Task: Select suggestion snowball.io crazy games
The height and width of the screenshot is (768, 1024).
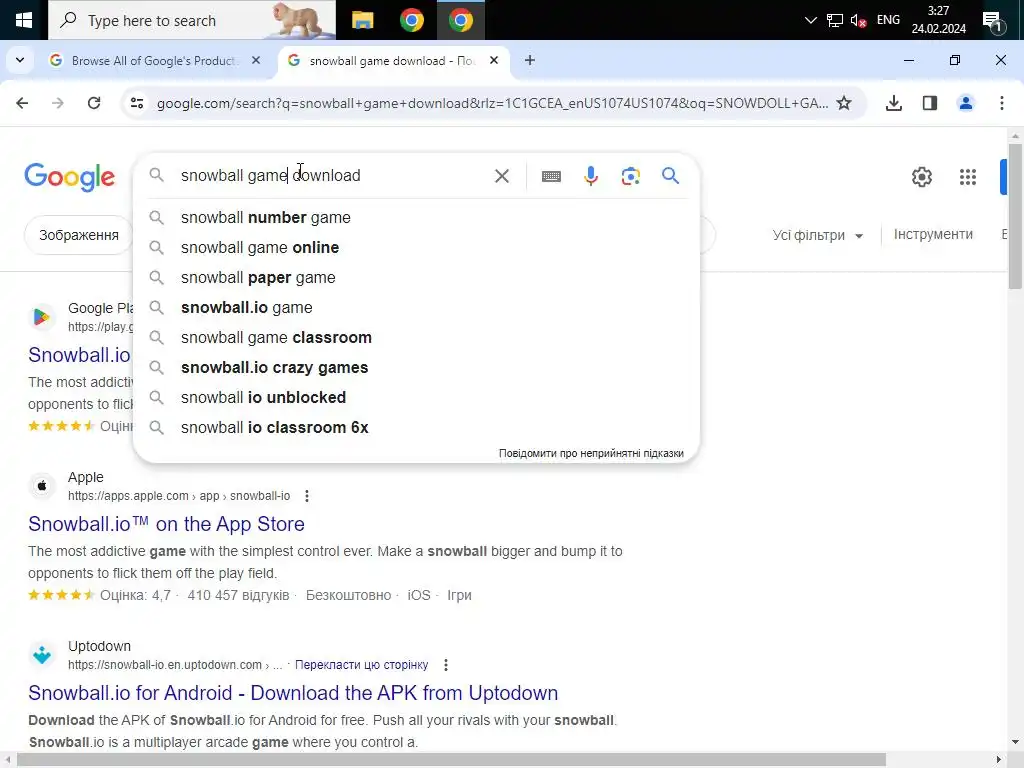Action: pos(416,368)
